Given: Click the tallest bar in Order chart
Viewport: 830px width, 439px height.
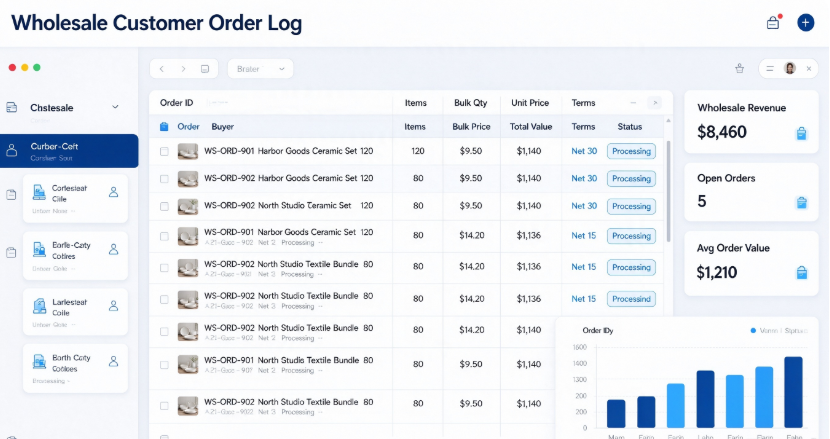Looking at the screenshot, I should (793, 392).
